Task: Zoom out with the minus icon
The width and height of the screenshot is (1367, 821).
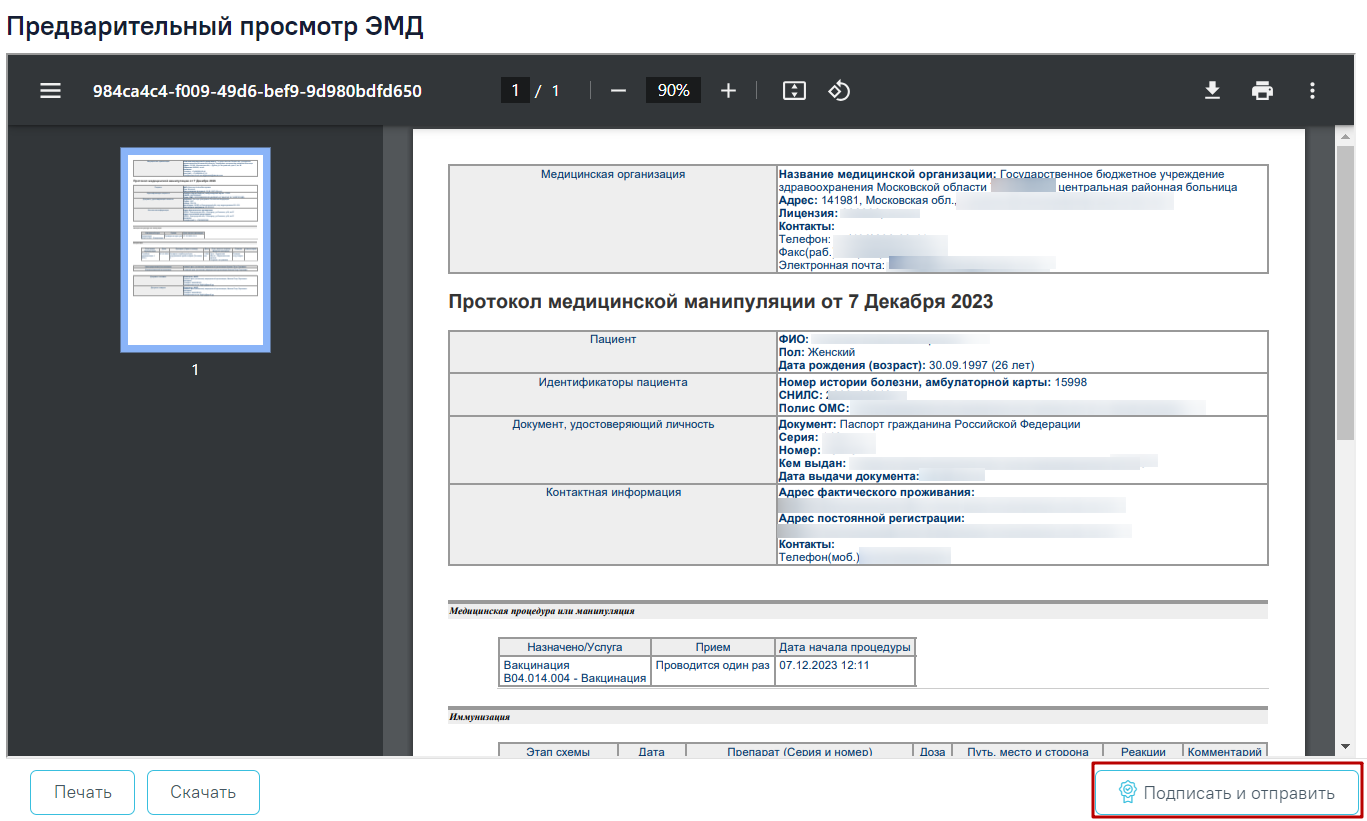Action: point(618,91)
